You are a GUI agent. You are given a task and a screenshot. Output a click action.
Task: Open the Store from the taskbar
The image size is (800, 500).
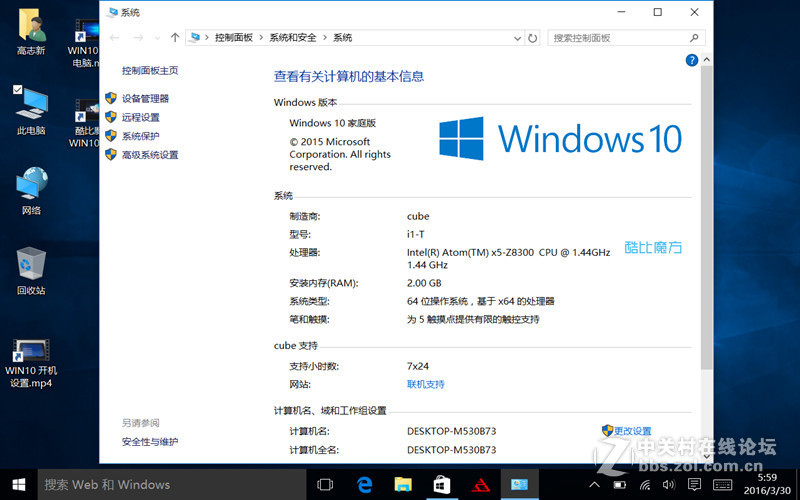(442, 485)
